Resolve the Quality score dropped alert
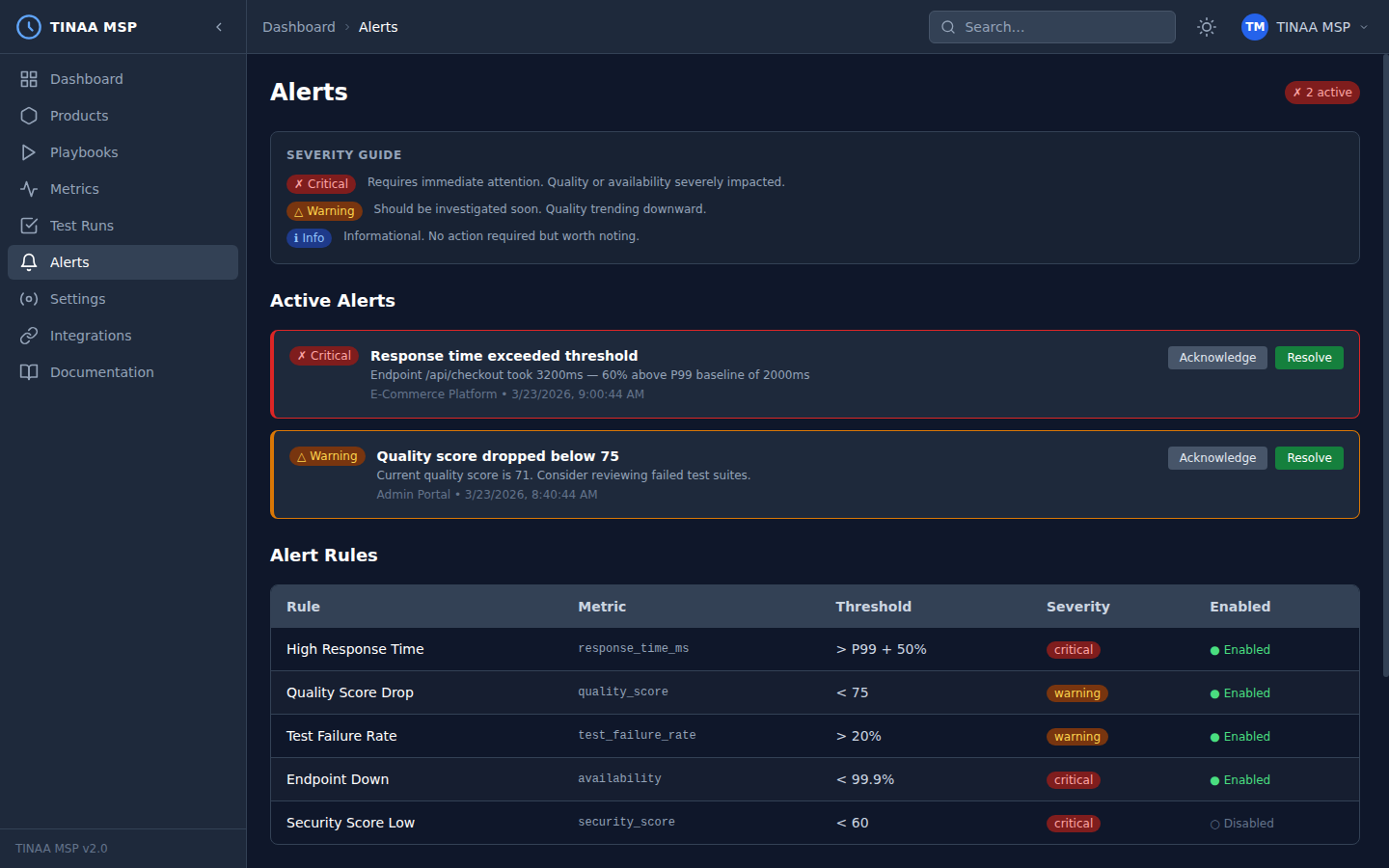The image size is (1389, 868). click(x=1309, y=458)
